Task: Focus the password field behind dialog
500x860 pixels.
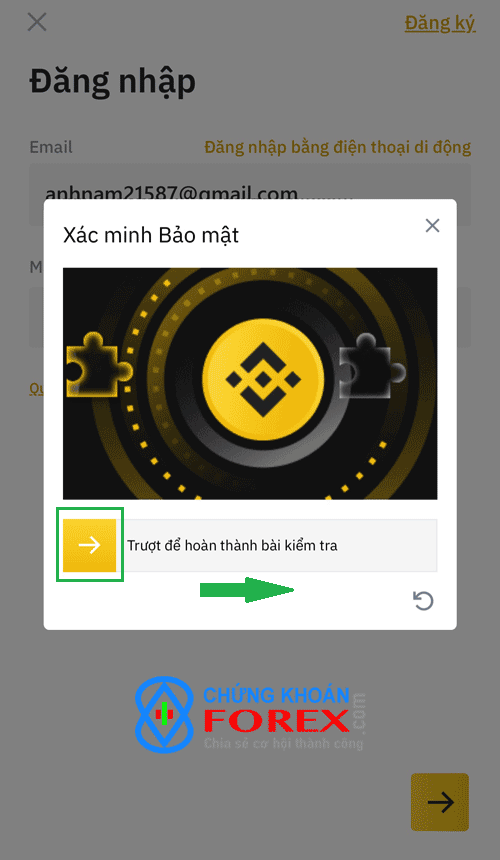Action: (250, 317)
